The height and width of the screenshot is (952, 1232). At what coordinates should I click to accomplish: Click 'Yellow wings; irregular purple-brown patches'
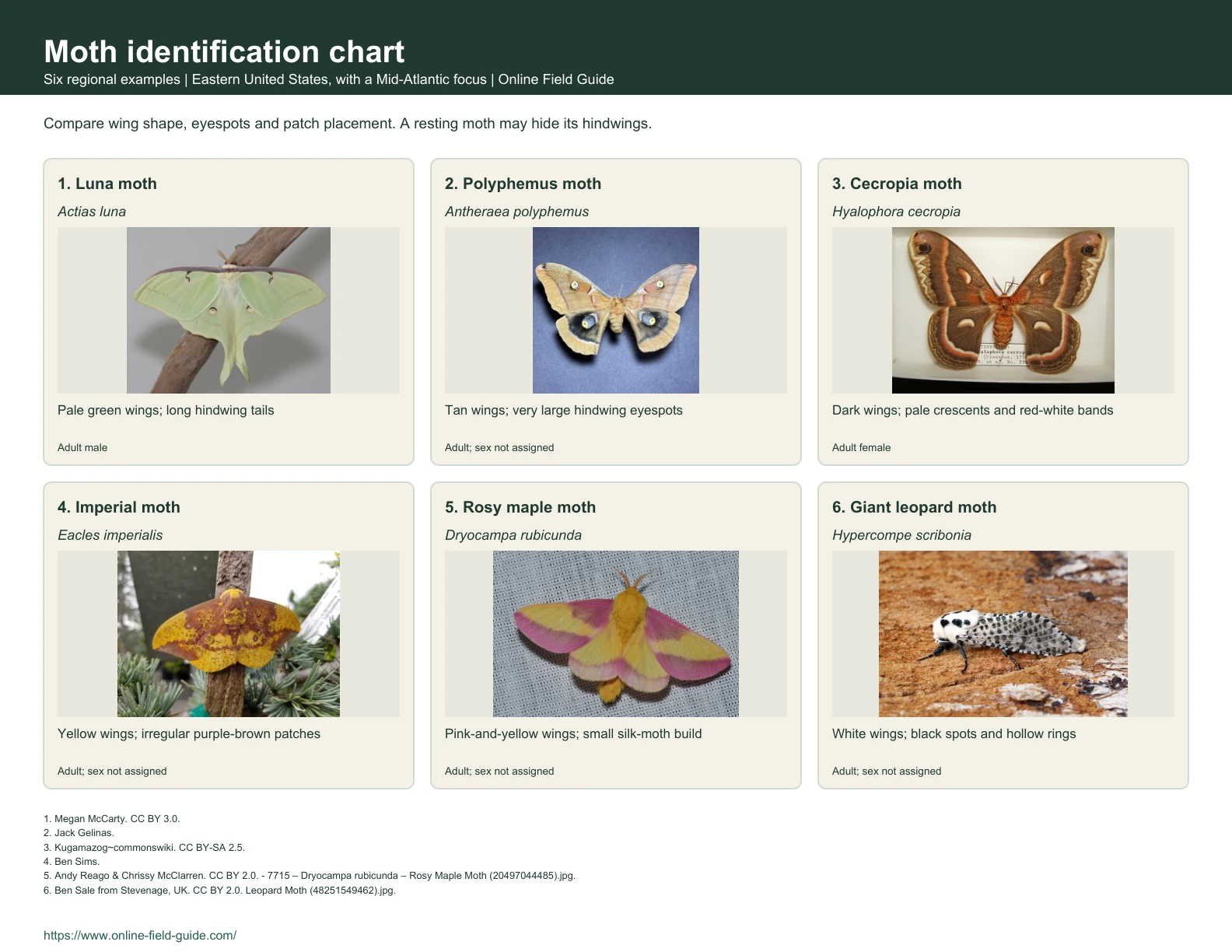tap(189, 733)
